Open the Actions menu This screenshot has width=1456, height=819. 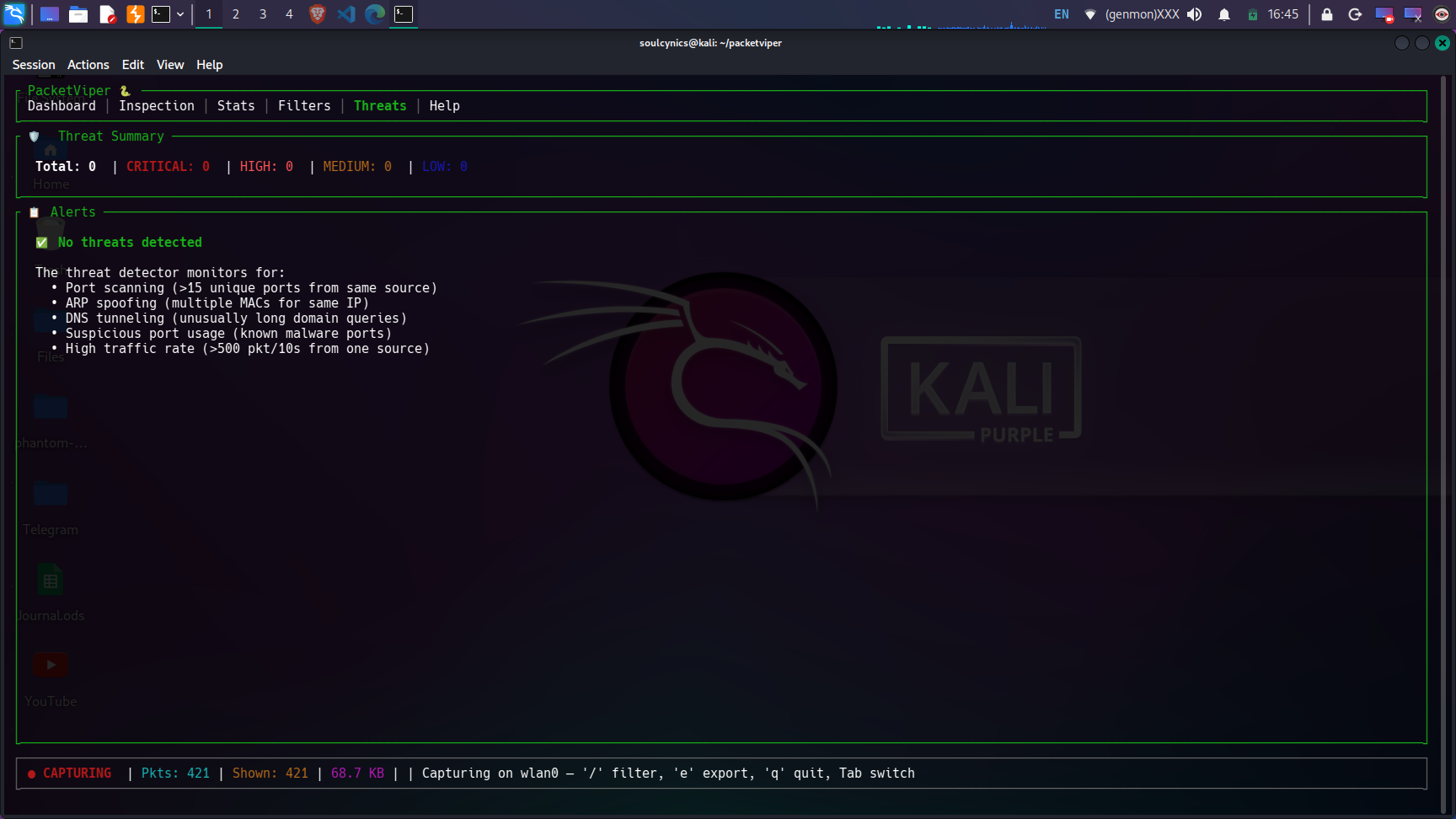(x=88, y=65)
